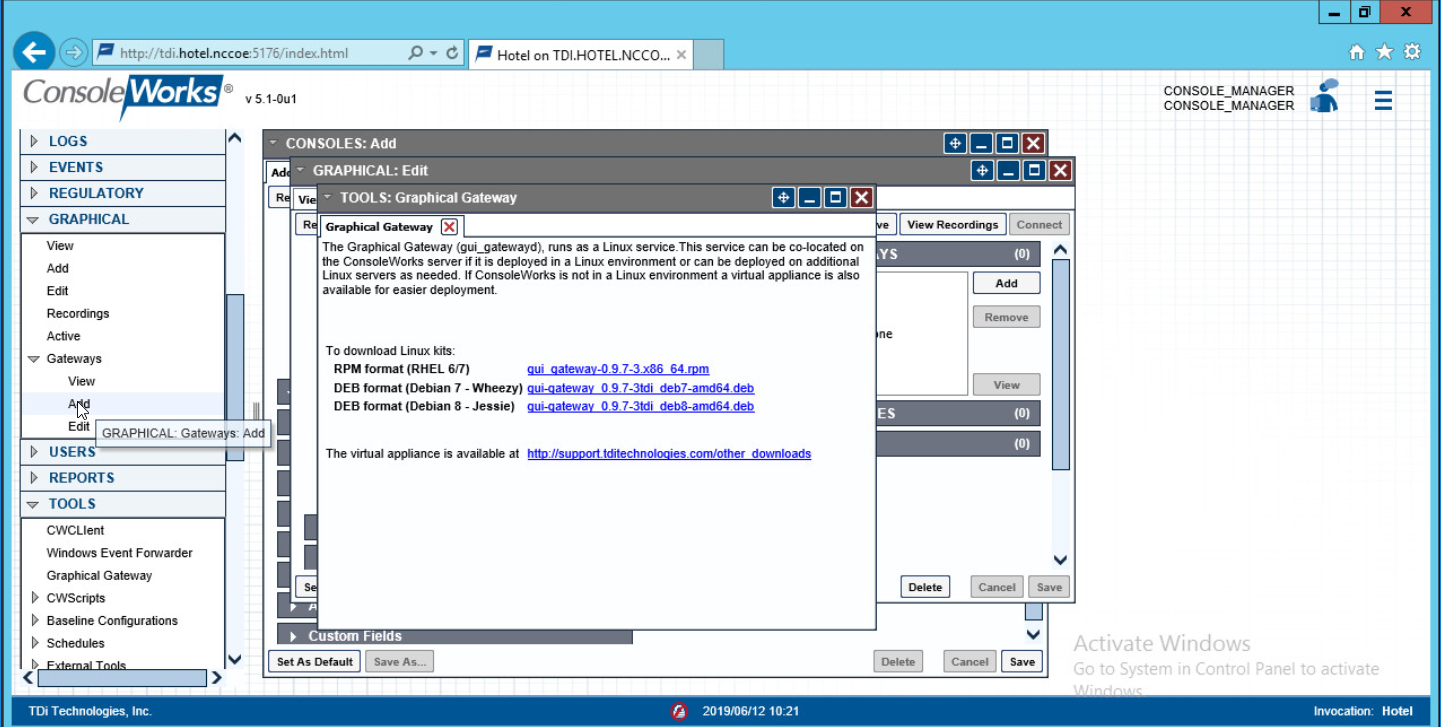Expand the USERS menu section
The width and height of the screenshot is (1441, 727).
(35, 452)
